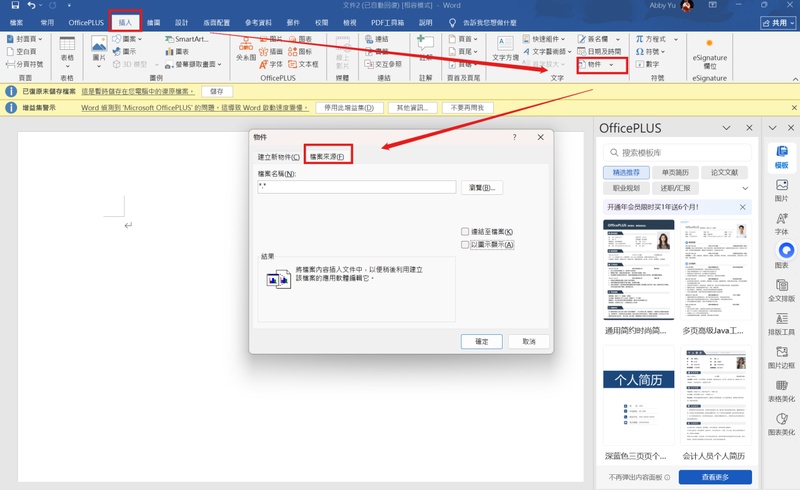Image resolution: width=800 pixels, height=490 pixels.
Task: Insert a comment (註解)
Action: tap(426, 50)
